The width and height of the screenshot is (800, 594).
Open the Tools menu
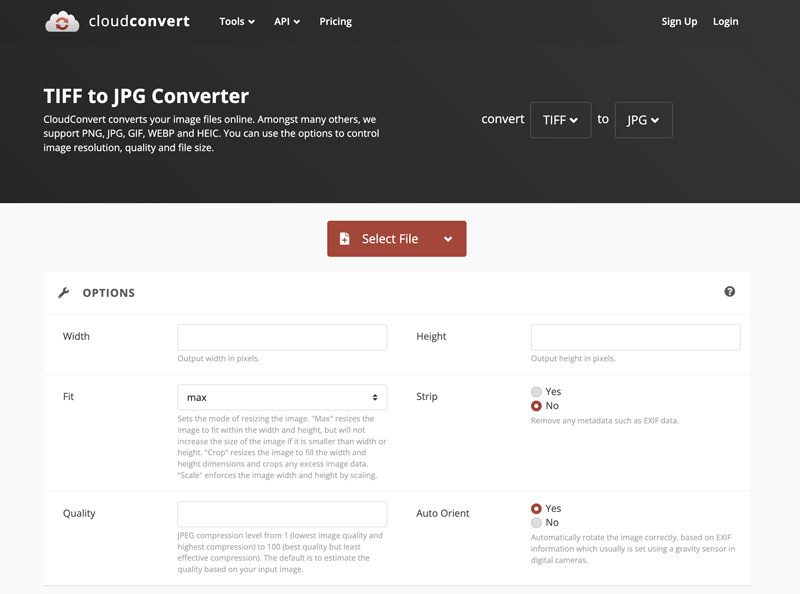tap(237, 21)
